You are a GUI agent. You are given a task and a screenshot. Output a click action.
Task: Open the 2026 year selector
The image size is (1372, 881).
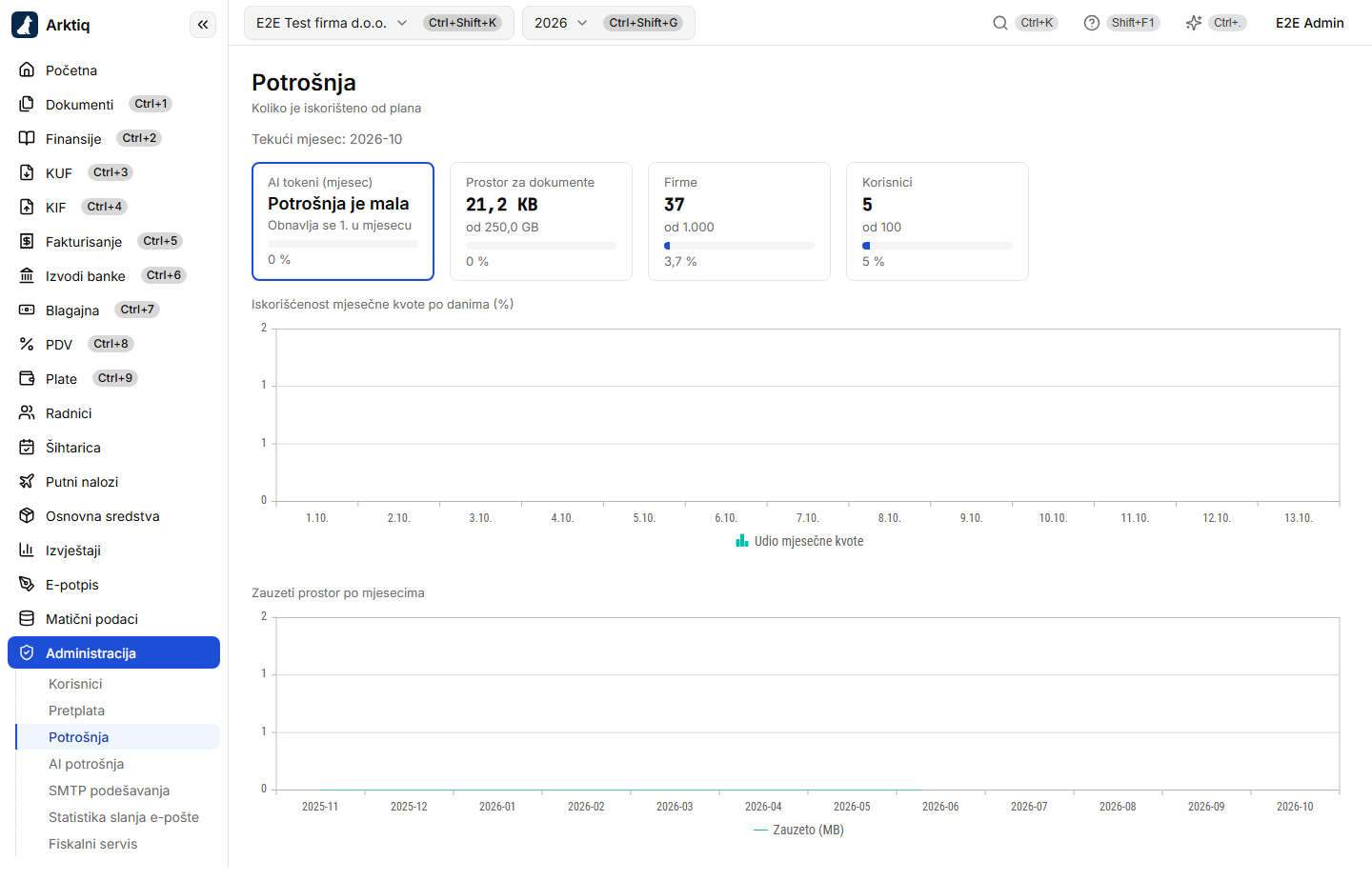coord(609,23)
